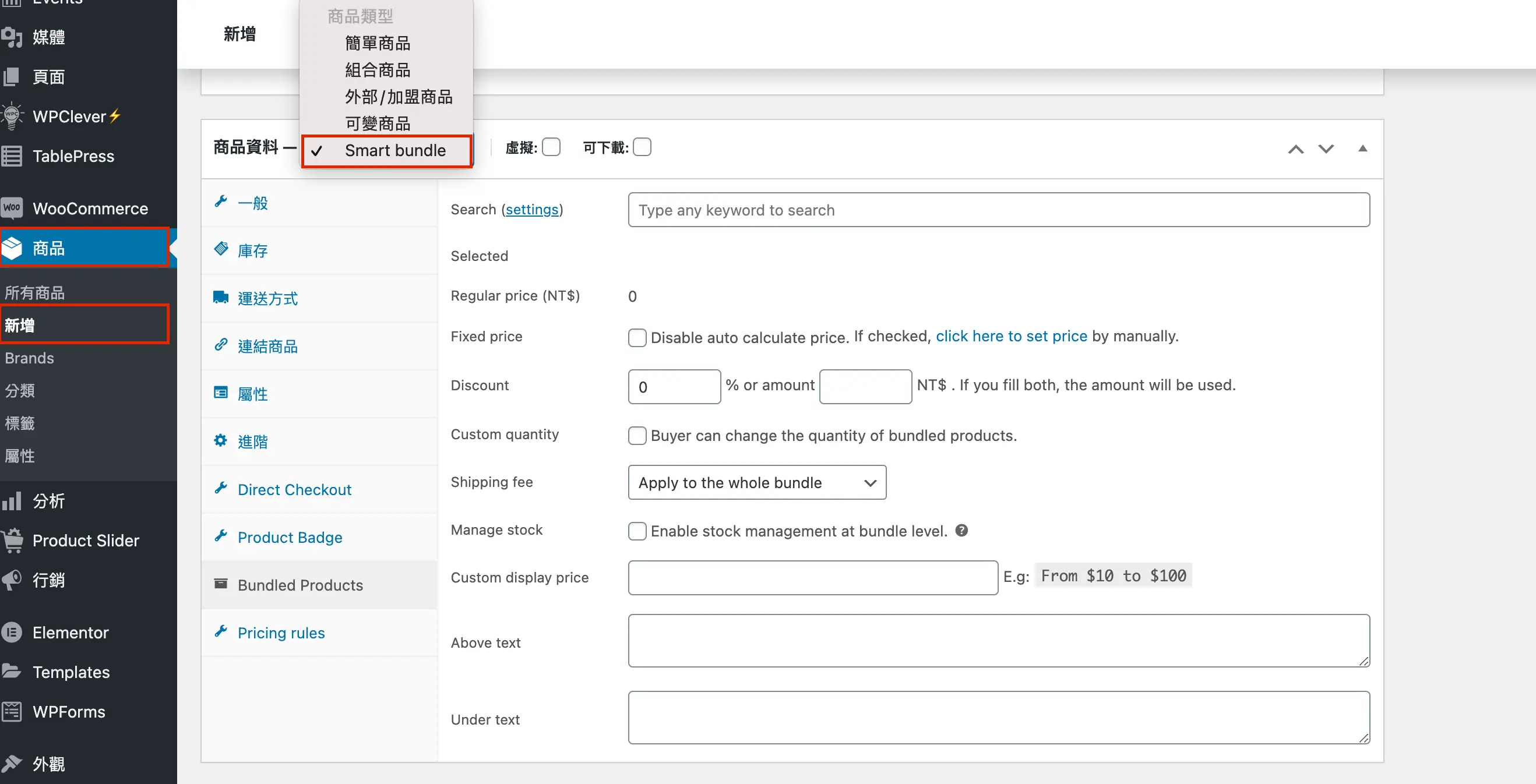Image resolution: width=1536 pixels, height=784 pixels.
Task: Click the 外觀 paintbrush icon
Action: click(x=12, y=762)
